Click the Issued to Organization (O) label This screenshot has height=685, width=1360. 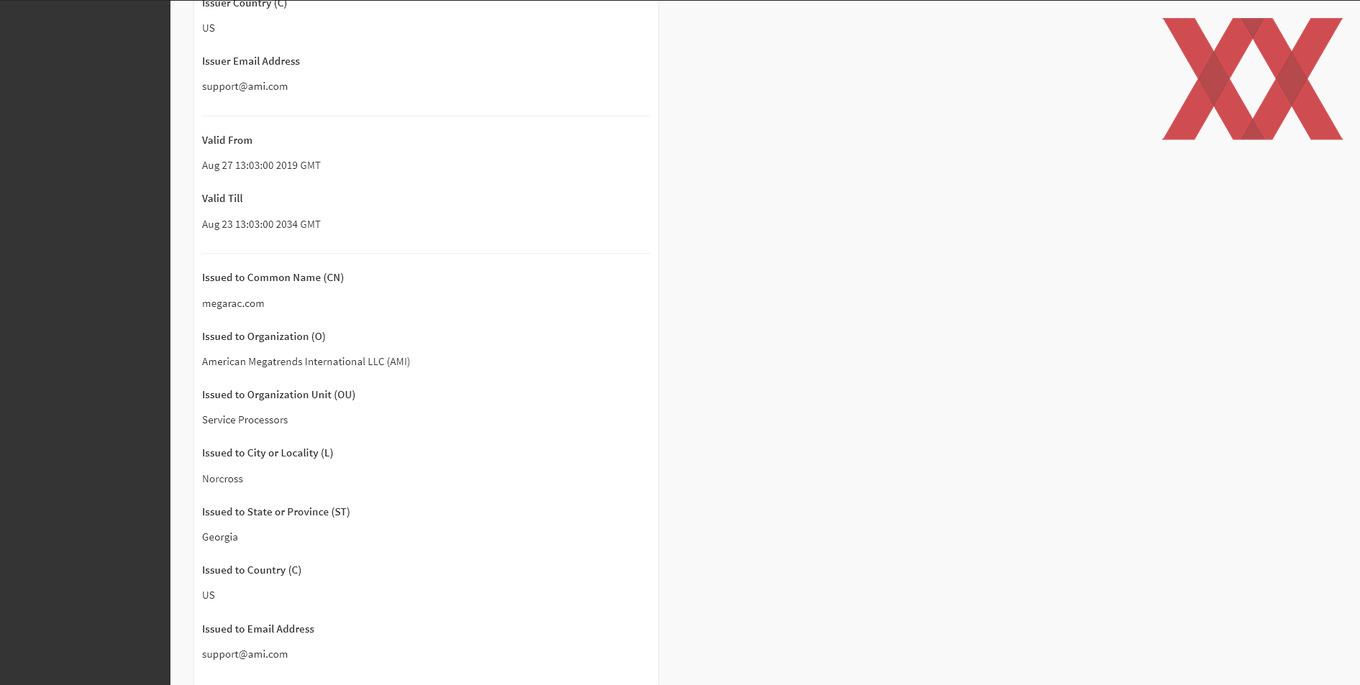coord(264,337)
